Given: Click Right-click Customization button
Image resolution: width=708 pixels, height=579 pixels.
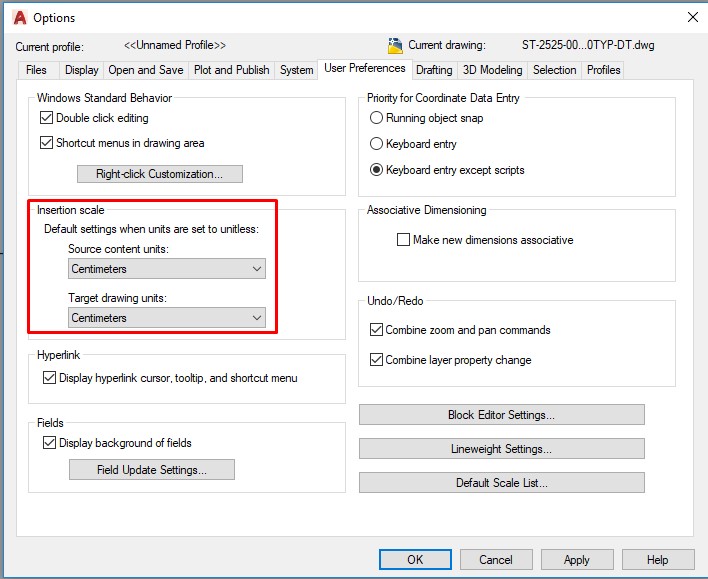Looking at the screenshot, I should coord(160,174).
